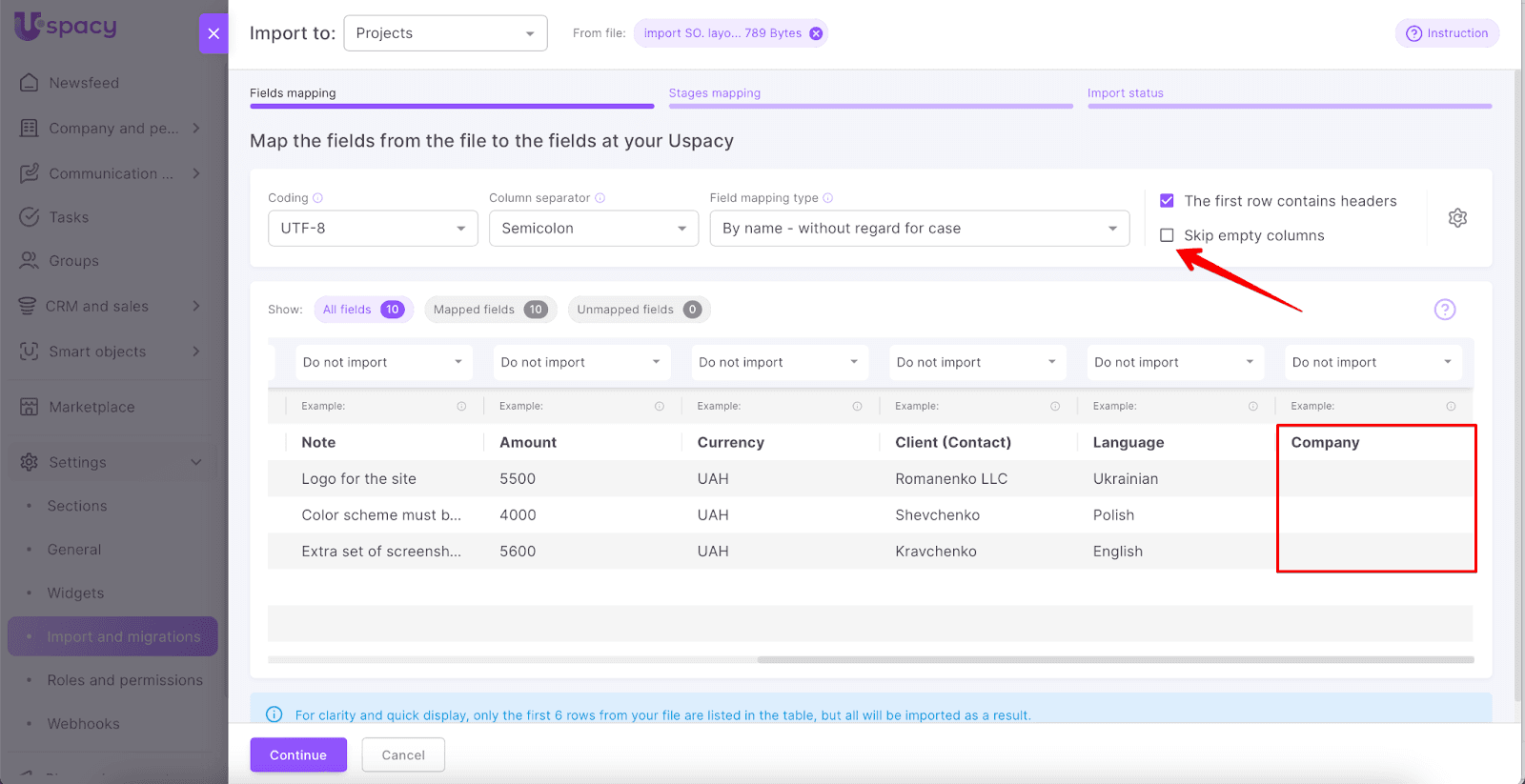Switch to the Stages mapping step
The width and height of the screenshot is (1525, 784).
coord(715,93)
